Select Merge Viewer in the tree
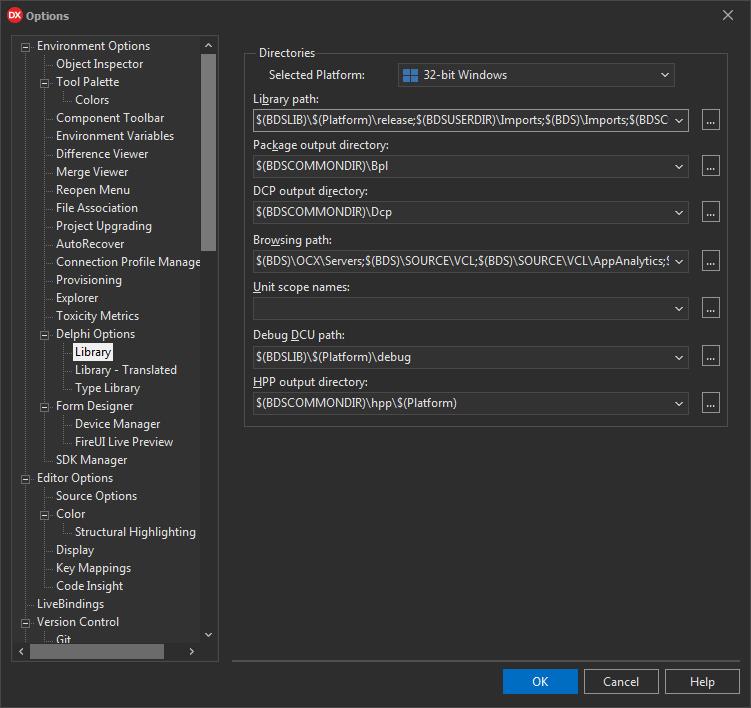The width and height of the screenshot is (751, 708). tap(92, 171)
